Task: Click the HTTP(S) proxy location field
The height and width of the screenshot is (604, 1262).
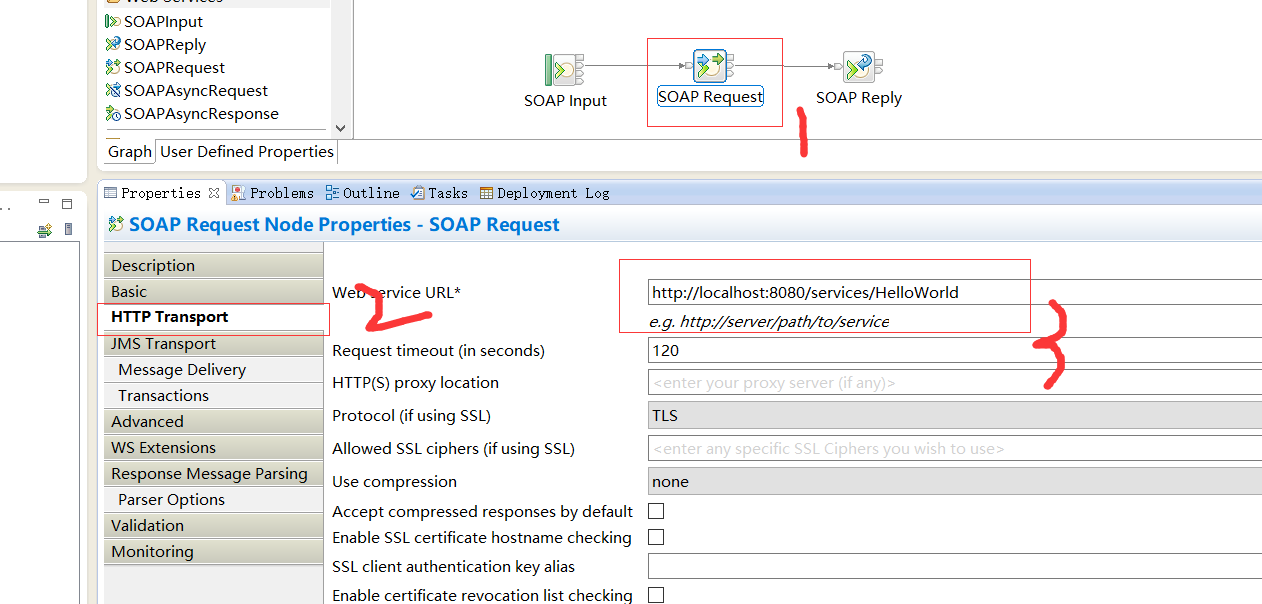Action: (x=955, y=382)
